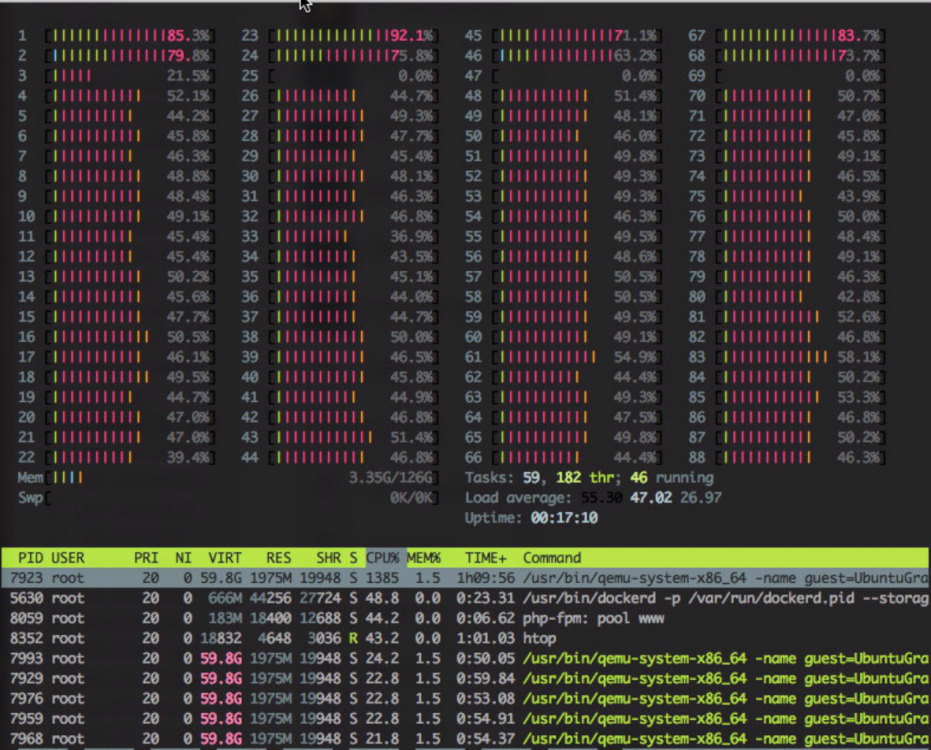Click the 0.0% value for CPU 47
This screenshot has height=750, width=931.
(x=639, y=76)
